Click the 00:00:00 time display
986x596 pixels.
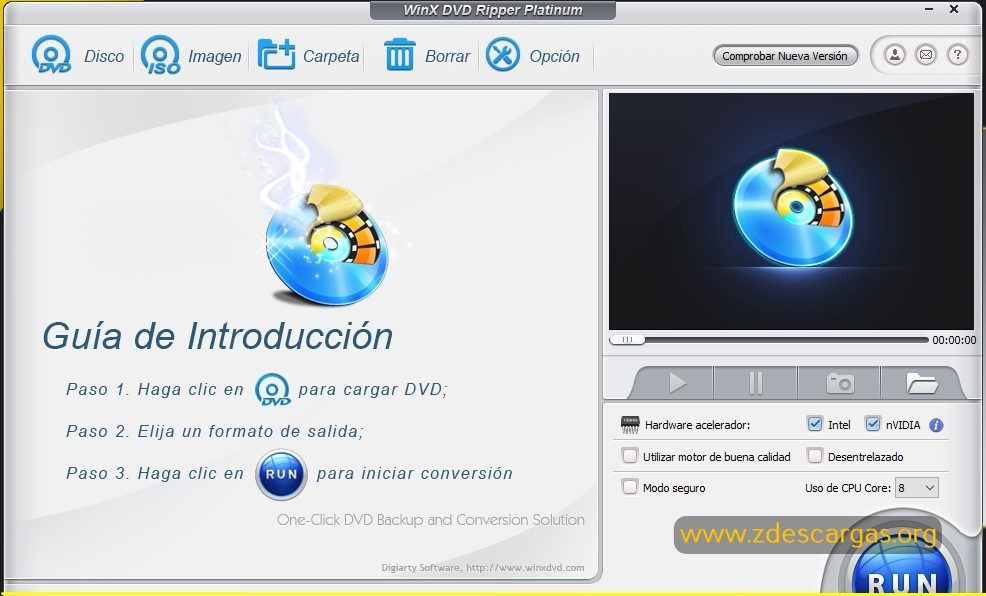tap(954, 340)
